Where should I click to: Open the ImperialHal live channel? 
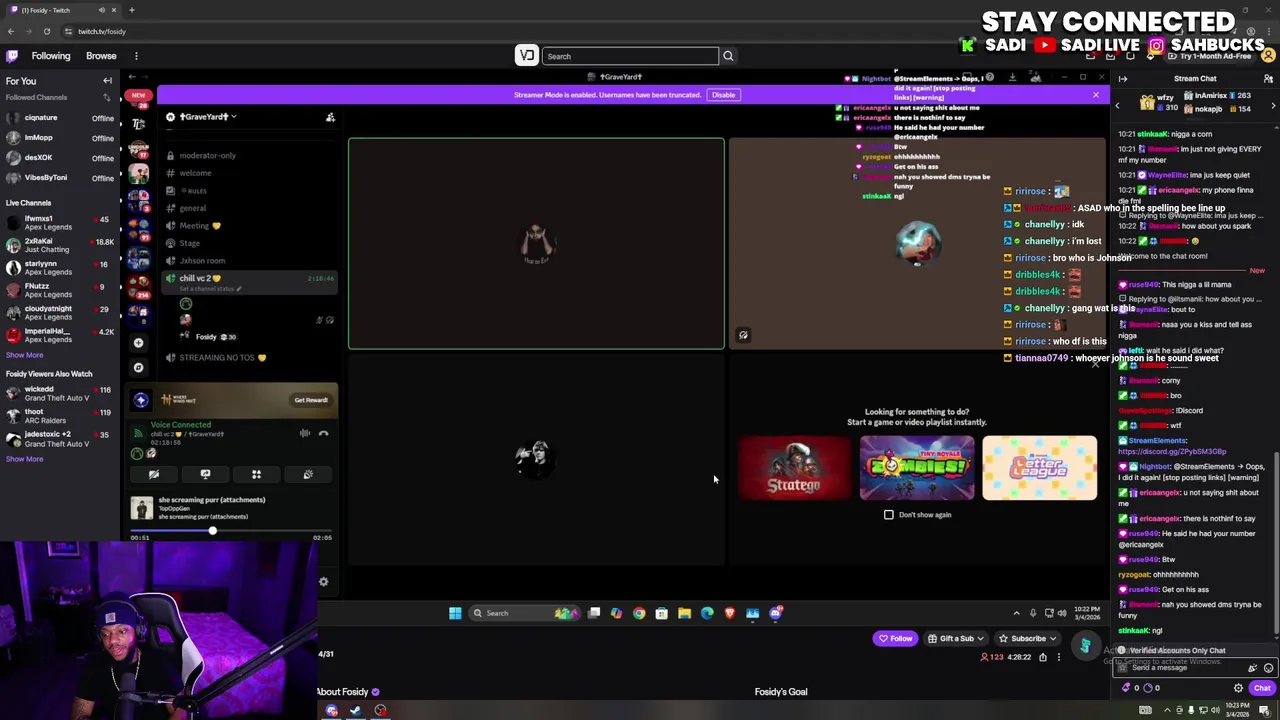click(x=59, y=334)
